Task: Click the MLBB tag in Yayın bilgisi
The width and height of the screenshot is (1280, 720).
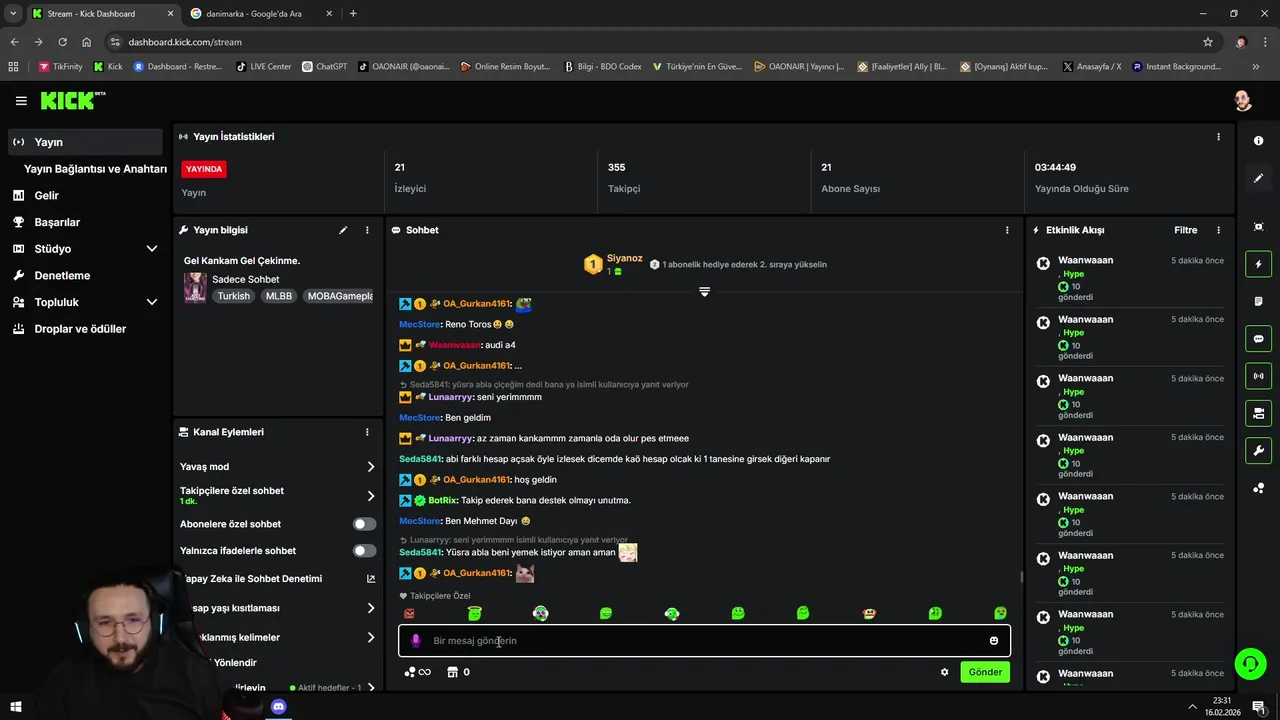Action: tap(279, 296)
